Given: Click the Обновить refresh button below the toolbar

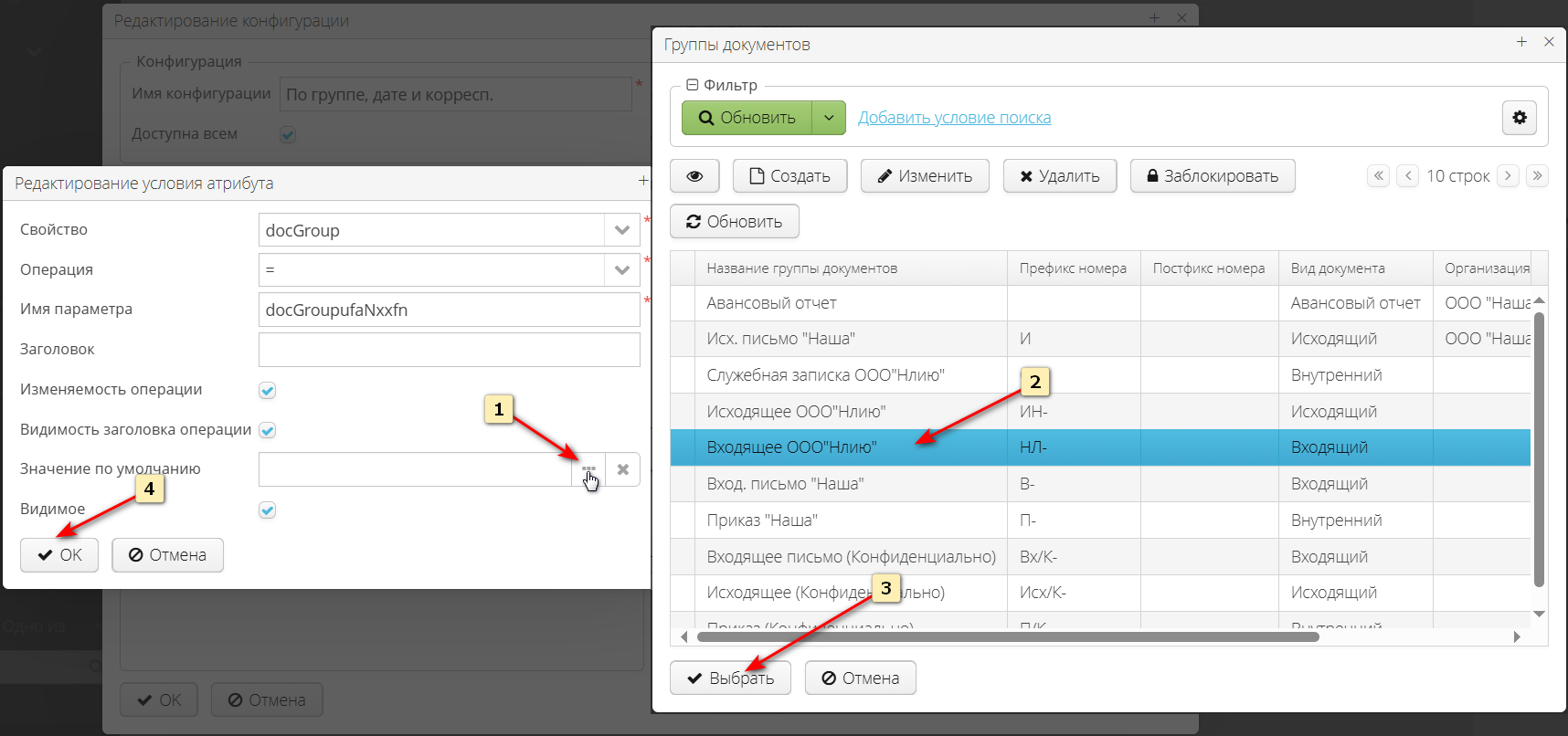Looking at the screenshot, I should pos(735,222).
